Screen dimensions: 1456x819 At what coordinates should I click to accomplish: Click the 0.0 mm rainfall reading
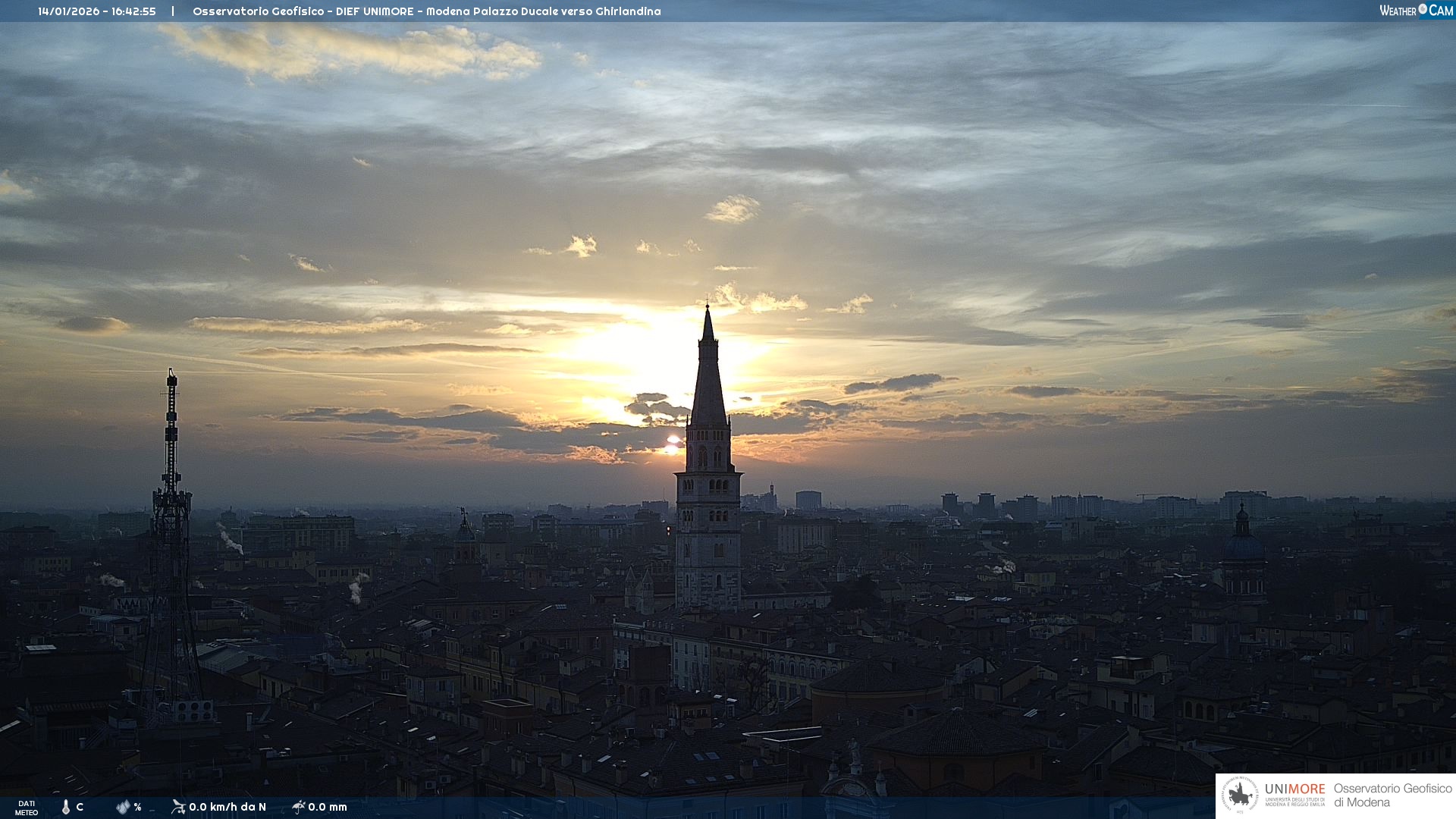point(328,807)
